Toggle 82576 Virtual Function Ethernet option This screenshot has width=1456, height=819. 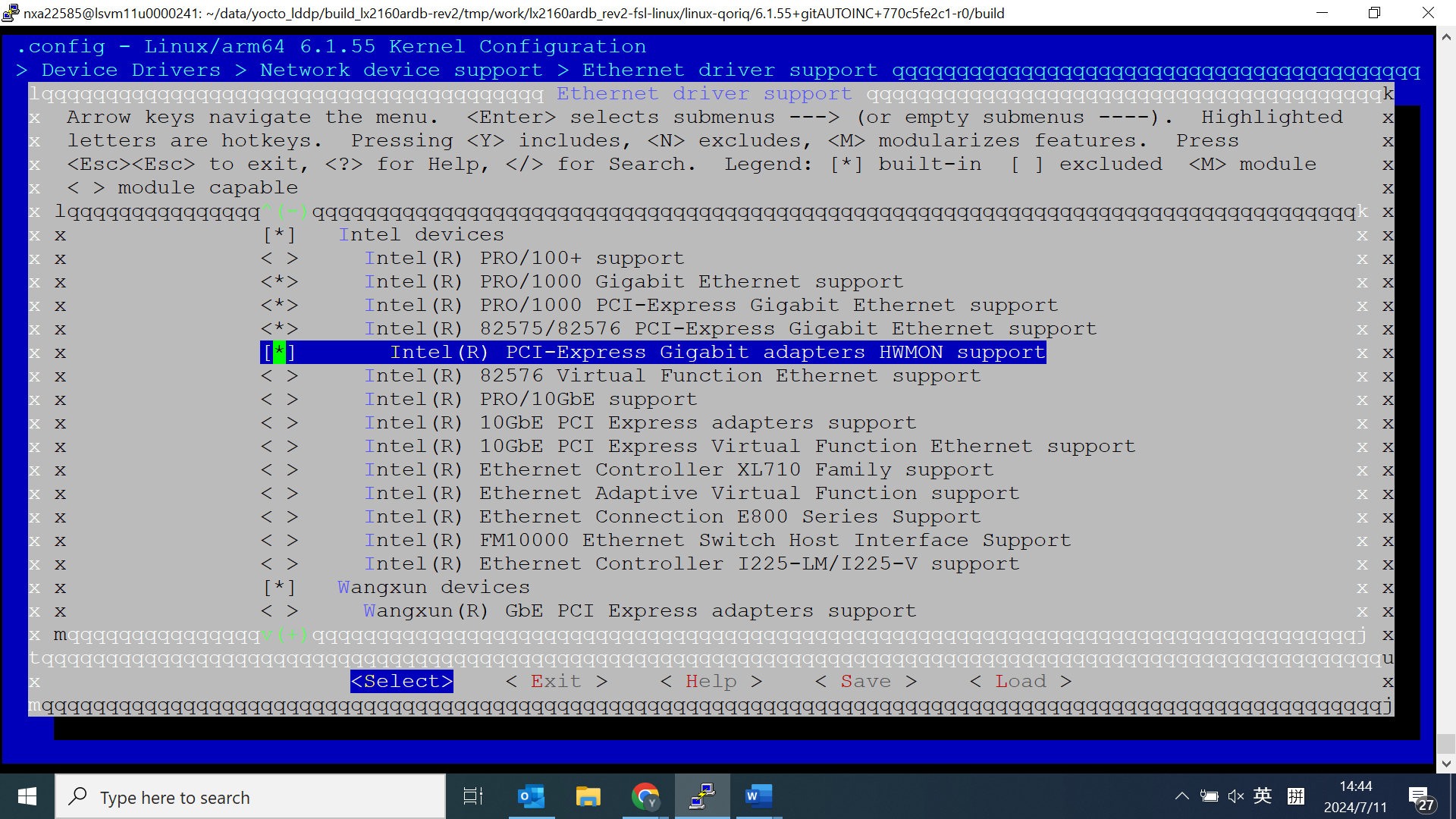[279, 376]
